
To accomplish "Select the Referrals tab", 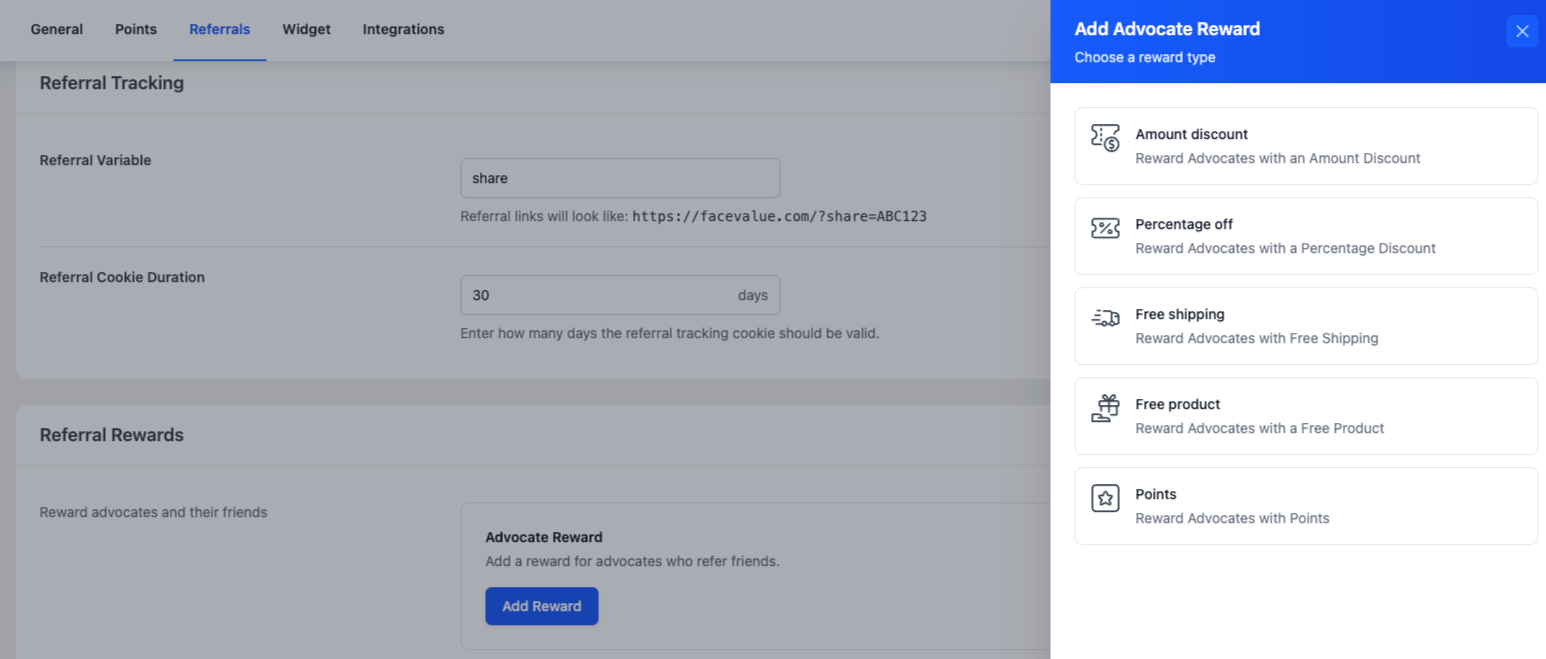I will 219,29.
